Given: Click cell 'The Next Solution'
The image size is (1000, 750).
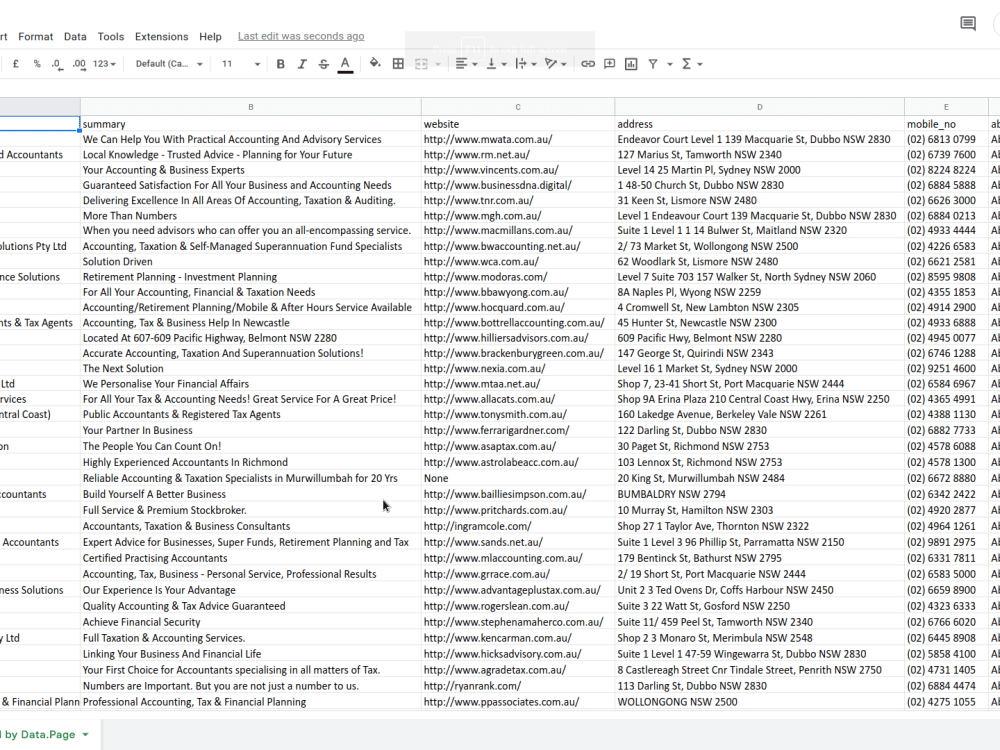Looking at the screenshot, I should (251, 369).
